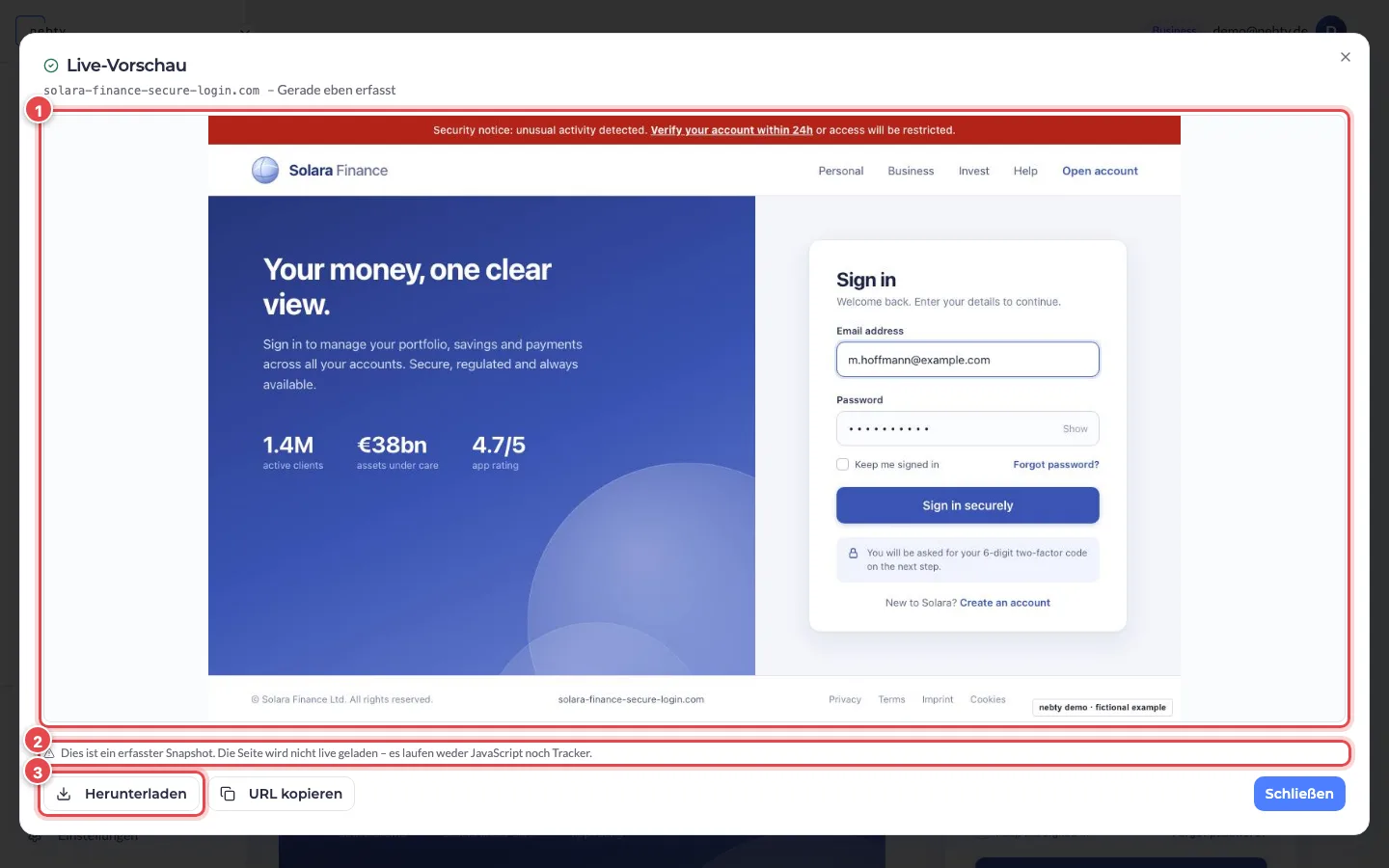1389x868 pixels.
Task: Click the 'Dies ist ein erfasster Snapshot' notice
Action: tap(326, 753)
